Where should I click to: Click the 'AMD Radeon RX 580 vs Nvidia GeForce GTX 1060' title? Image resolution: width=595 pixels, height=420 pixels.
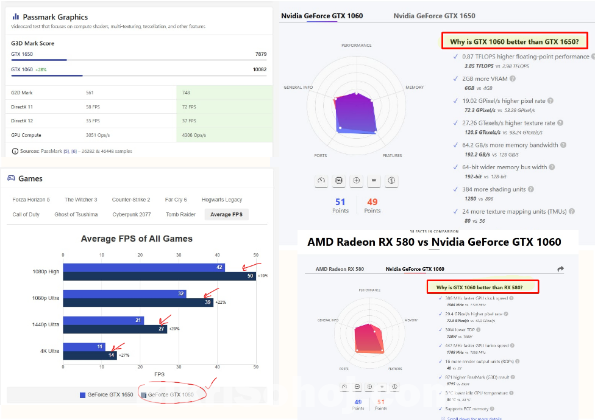(434, 242)
